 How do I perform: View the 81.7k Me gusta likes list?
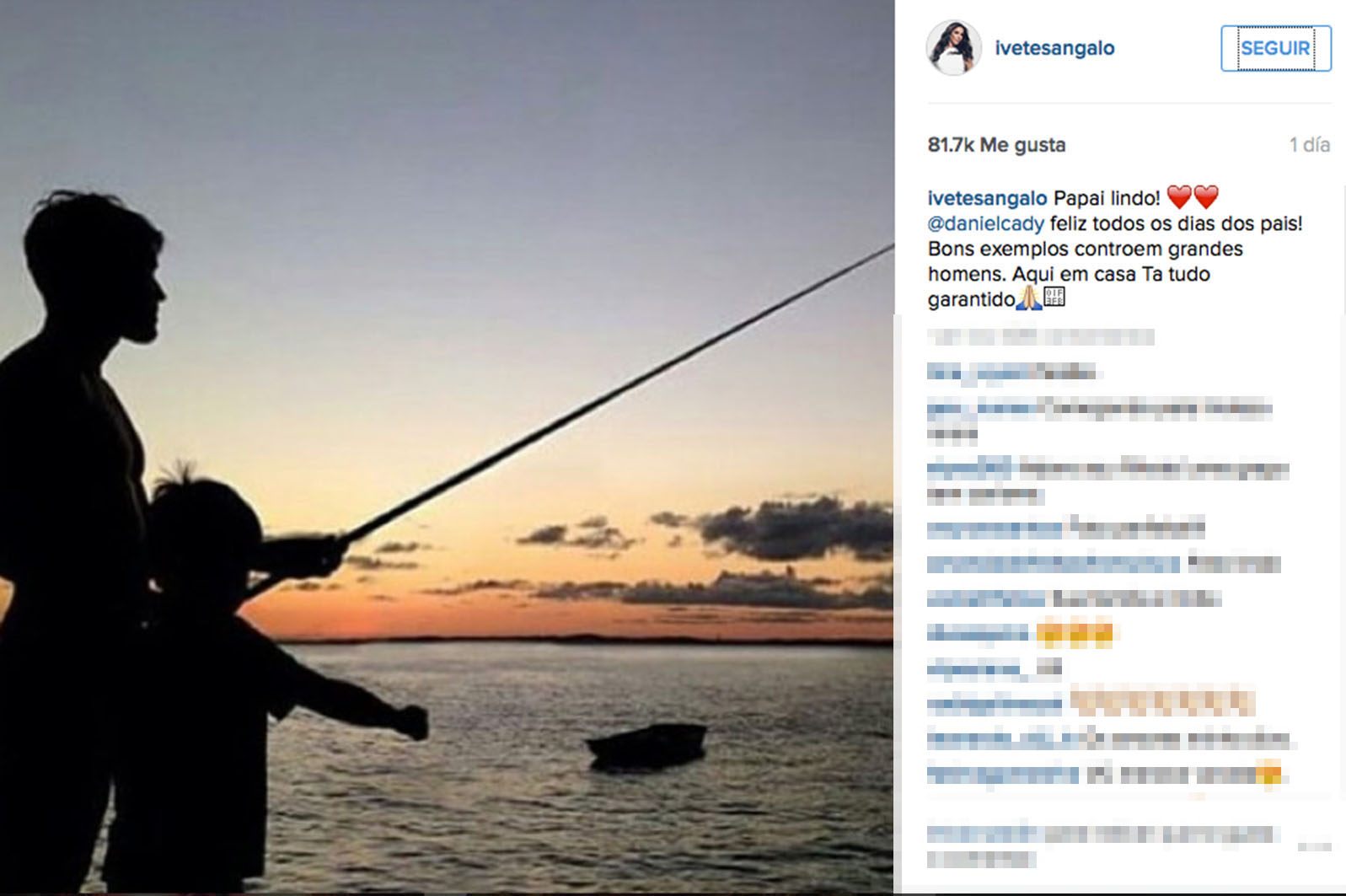coord(996,145)
